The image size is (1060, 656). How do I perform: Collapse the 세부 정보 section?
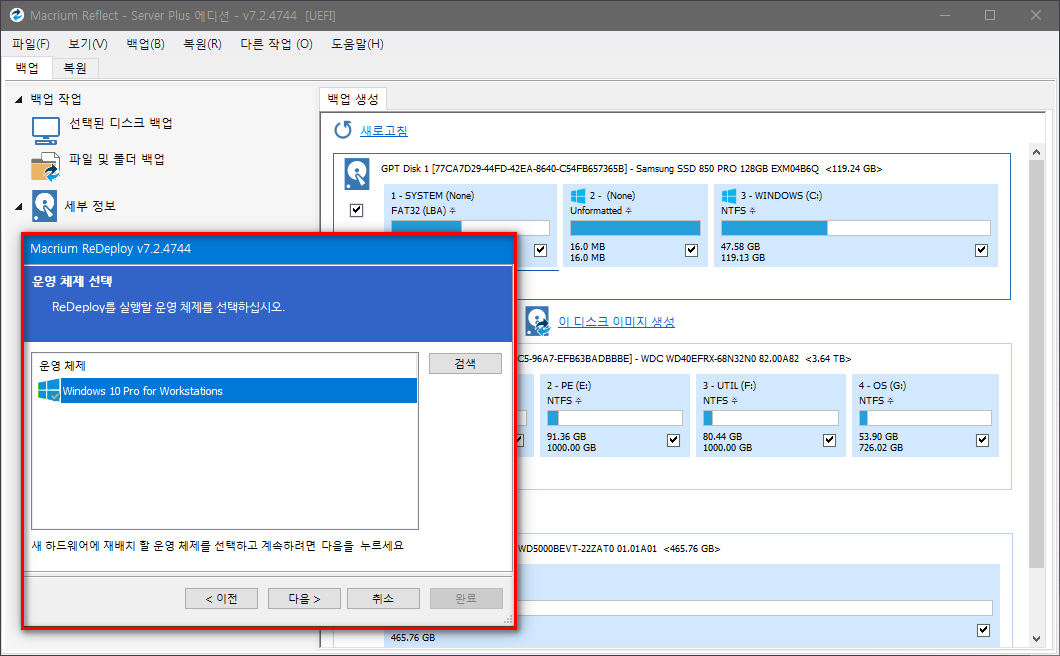click(x=18, y=206)
